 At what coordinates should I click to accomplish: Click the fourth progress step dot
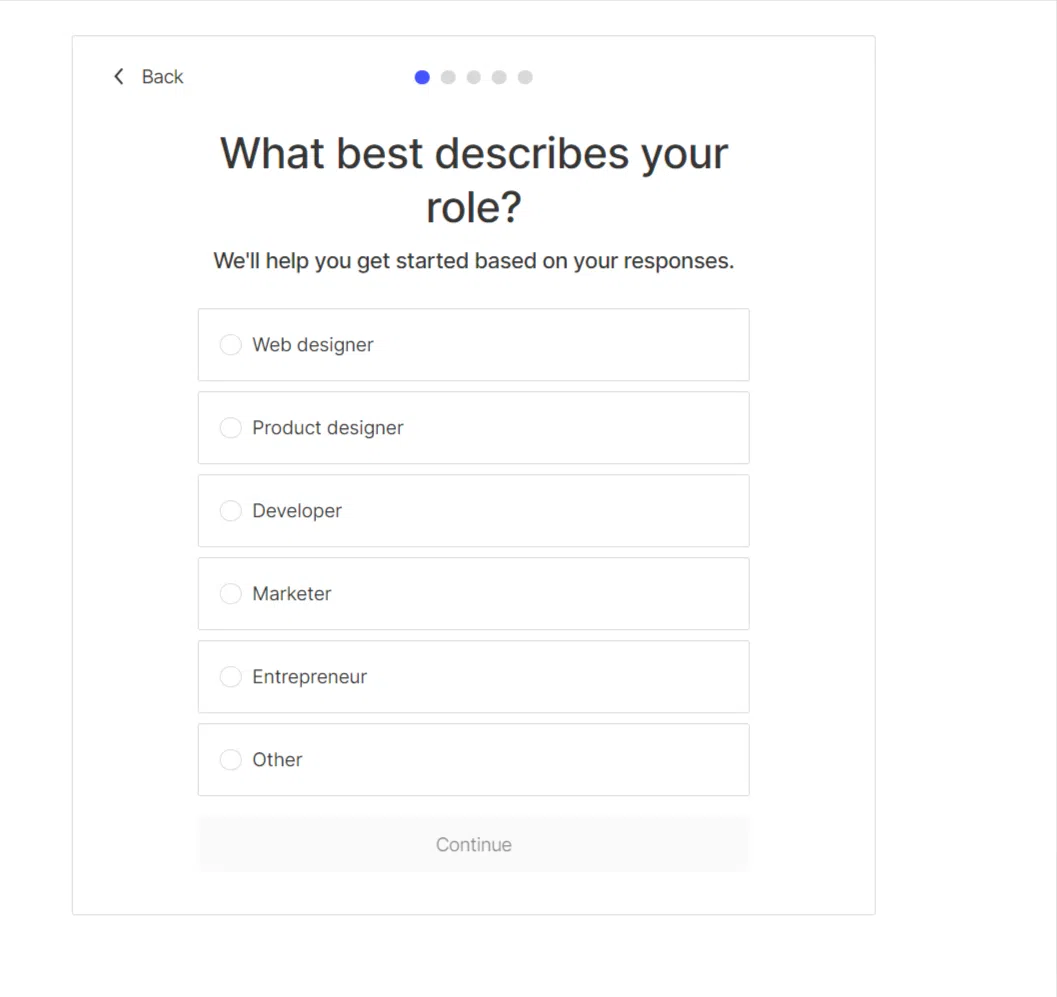pos(499,77)
